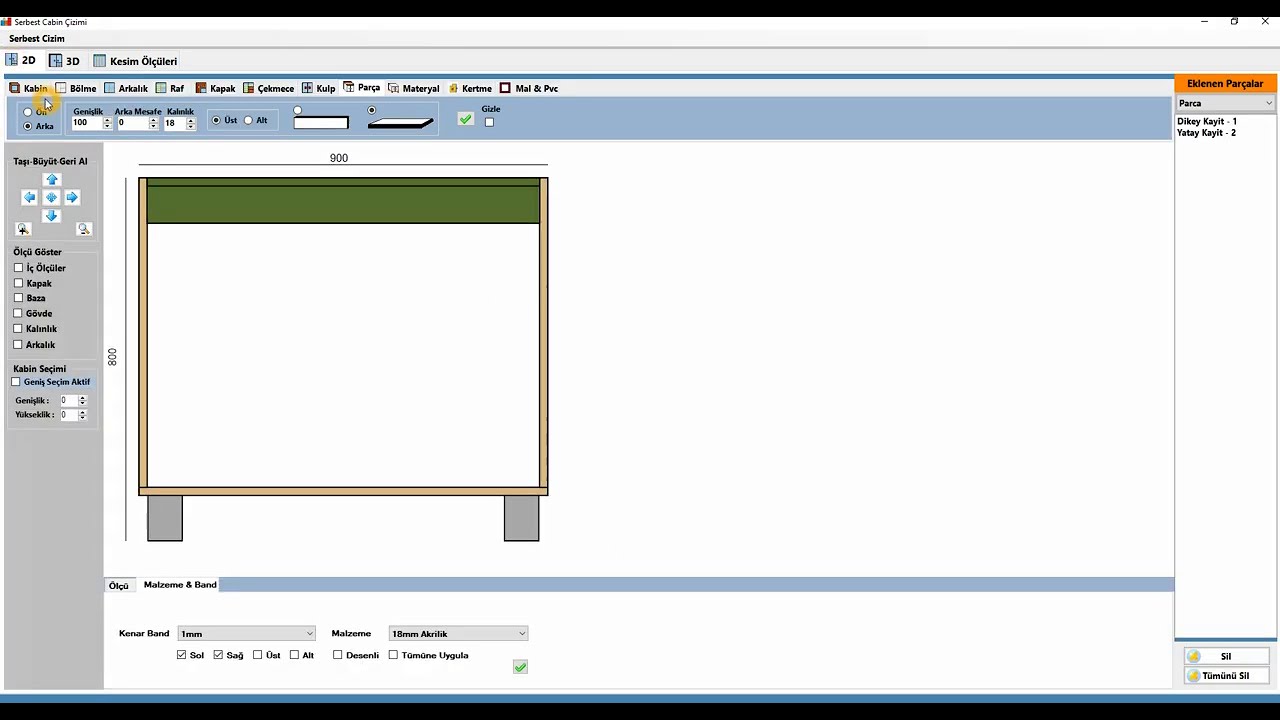Select the Parça tool tab
This screenshot has width=1280, height=720.
362,88
